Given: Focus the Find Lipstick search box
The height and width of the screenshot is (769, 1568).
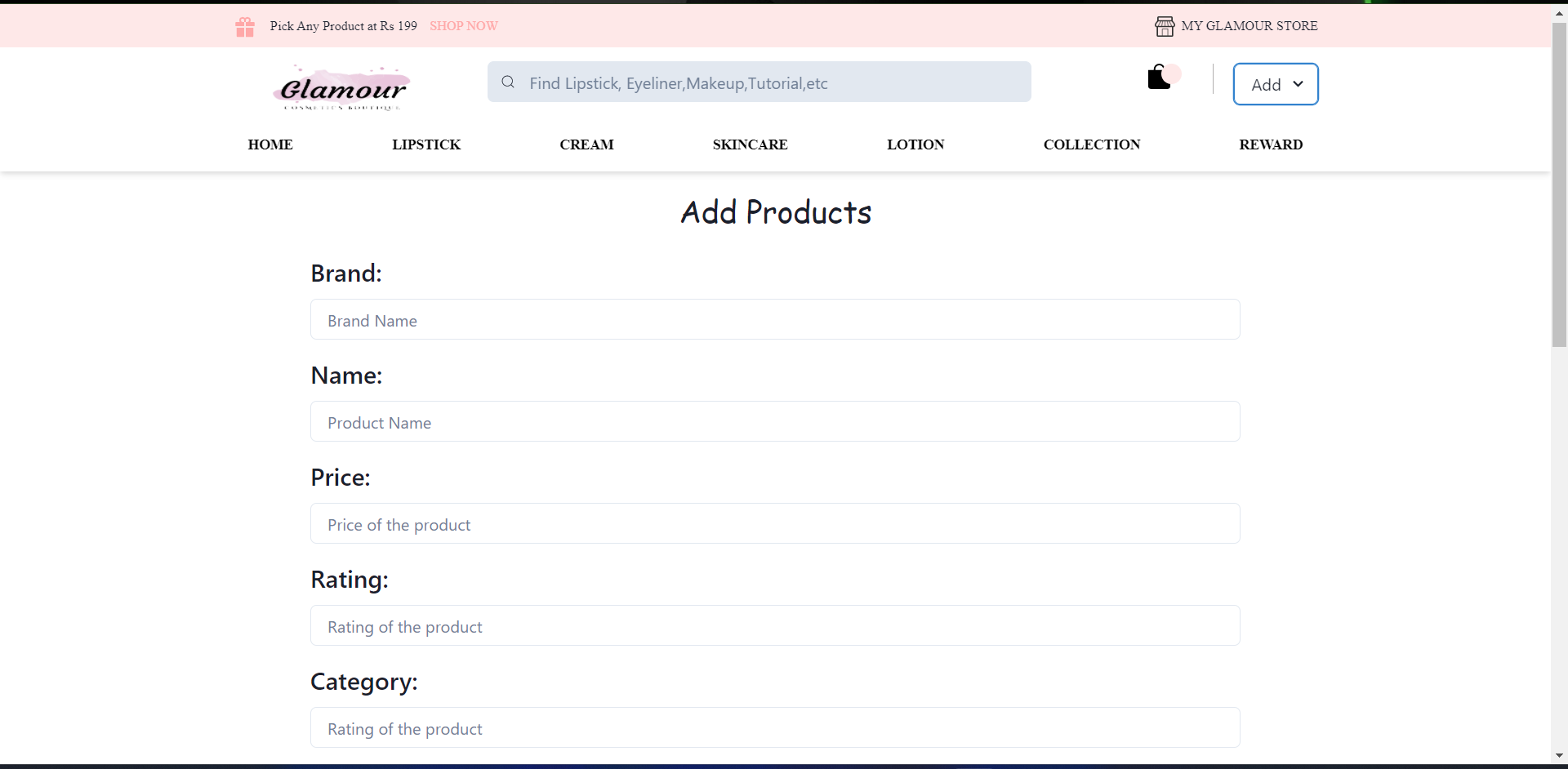Looking at the screenshot, I should [759, 82].
